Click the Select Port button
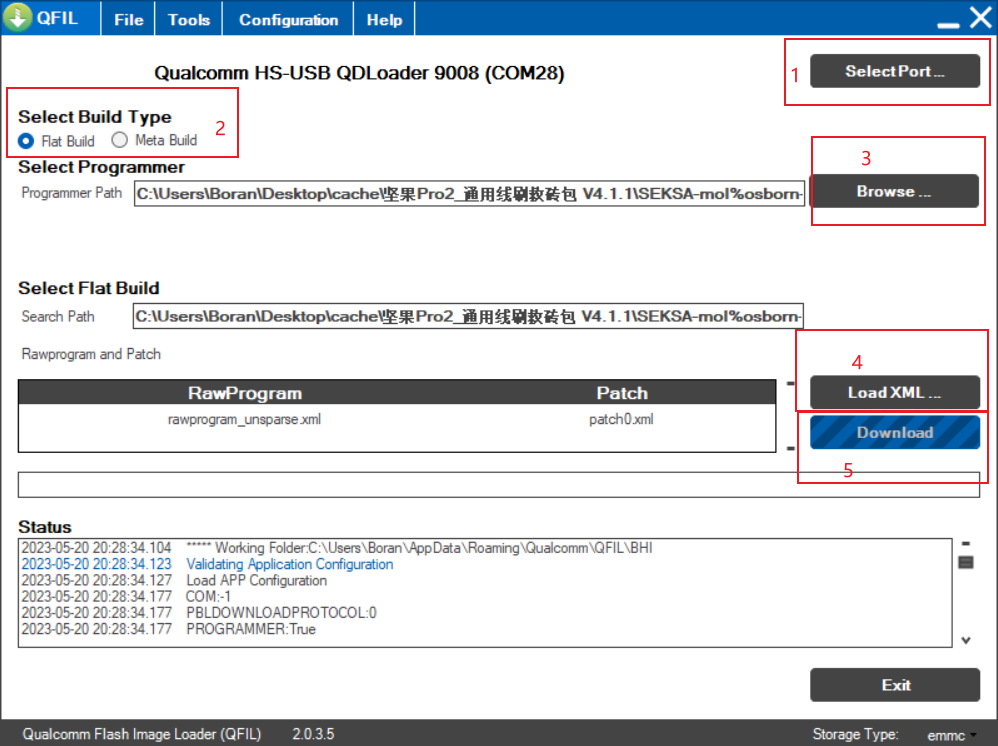 click(894, 71)
